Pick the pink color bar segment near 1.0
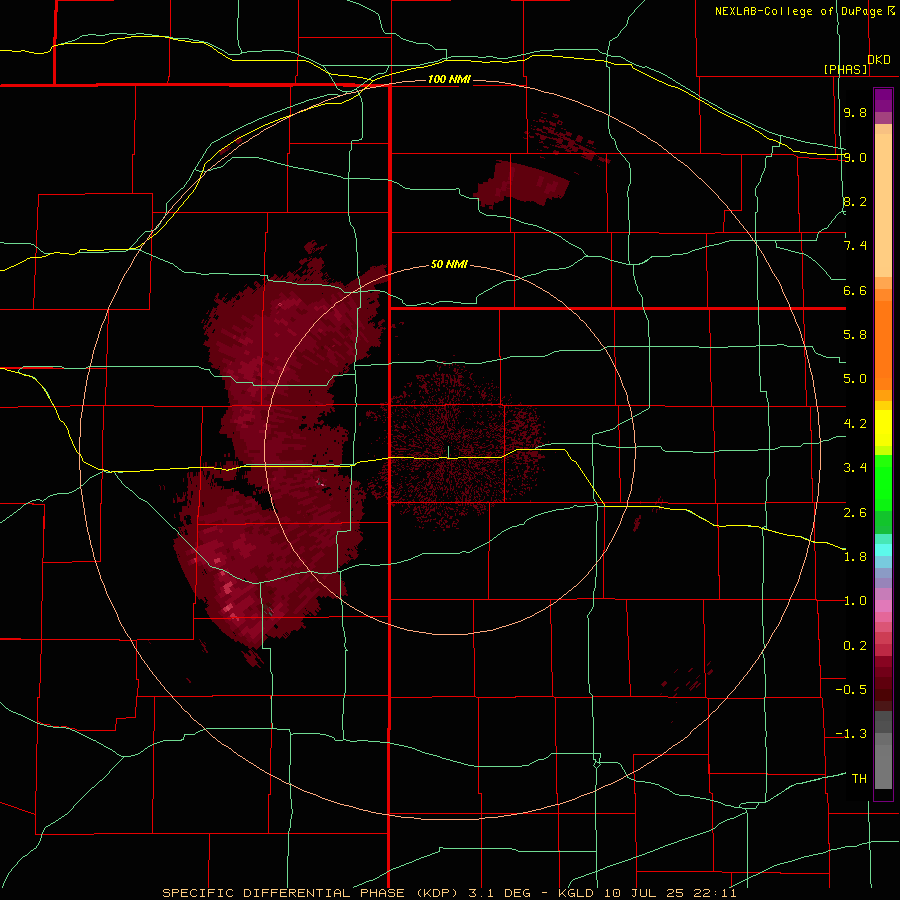 coord(883,605)
